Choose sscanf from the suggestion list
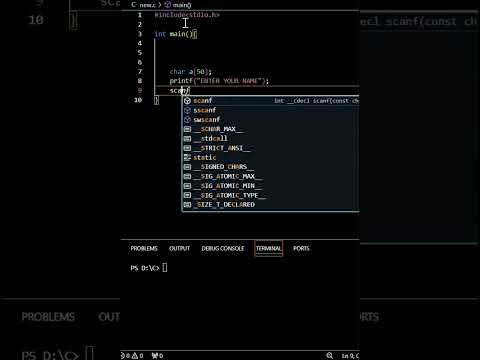This screenshot has width=480, height=360. click(271, 110)
